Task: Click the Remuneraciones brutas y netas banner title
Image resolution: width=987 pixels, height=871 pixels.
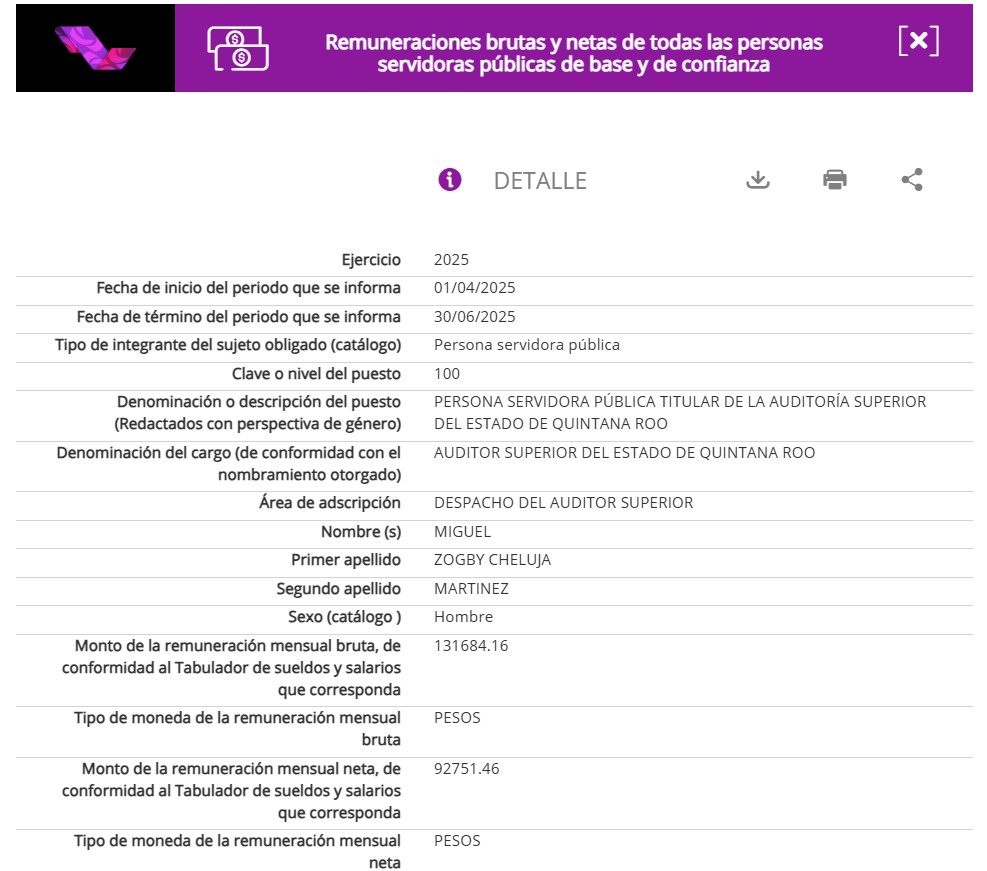Action: coord(574,53)
